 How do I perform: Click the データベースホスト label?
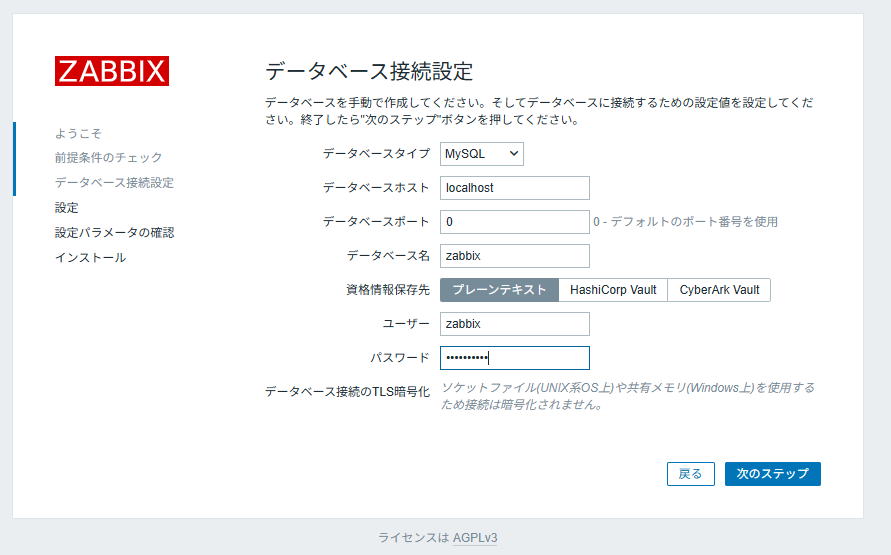click(376, 187)
